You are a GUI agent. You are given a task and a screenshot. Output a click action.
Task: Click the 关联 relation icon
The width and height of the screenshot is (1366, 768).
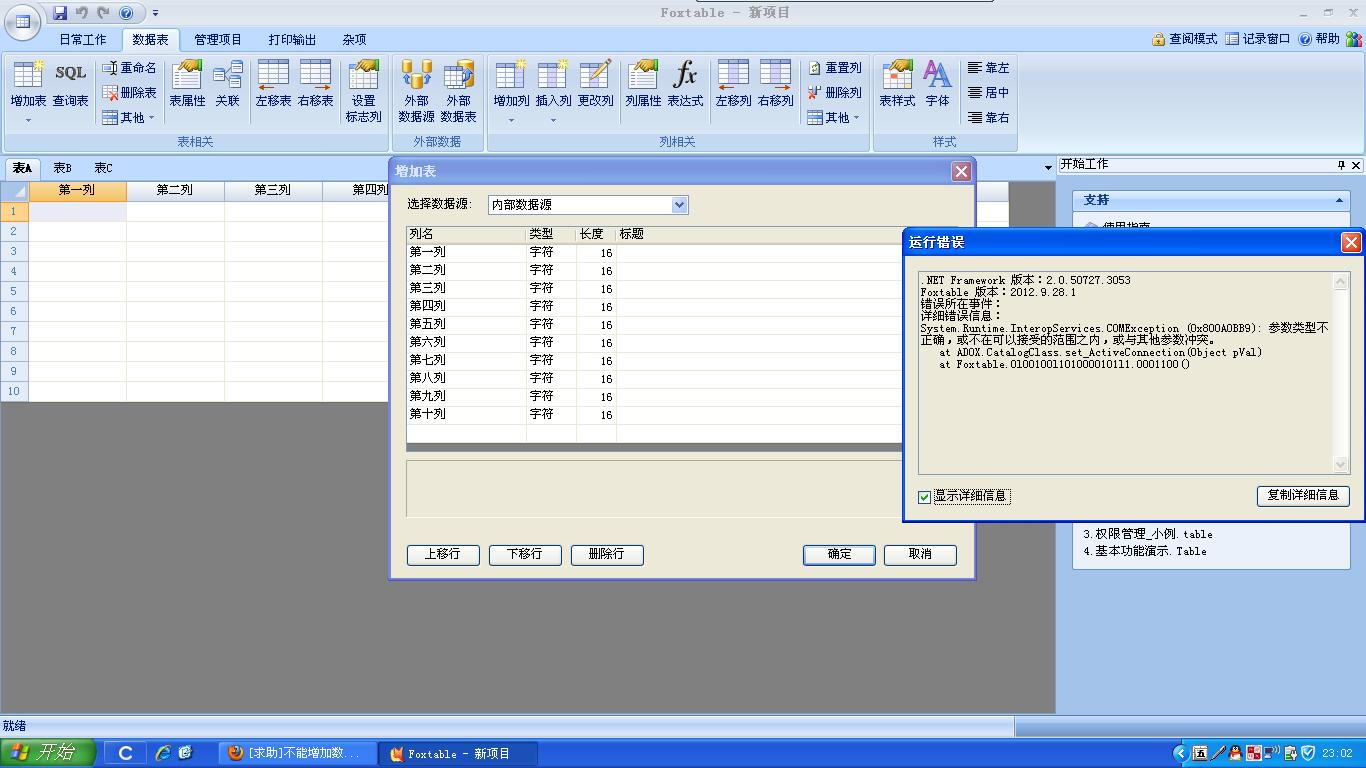(x=228, y=84)
